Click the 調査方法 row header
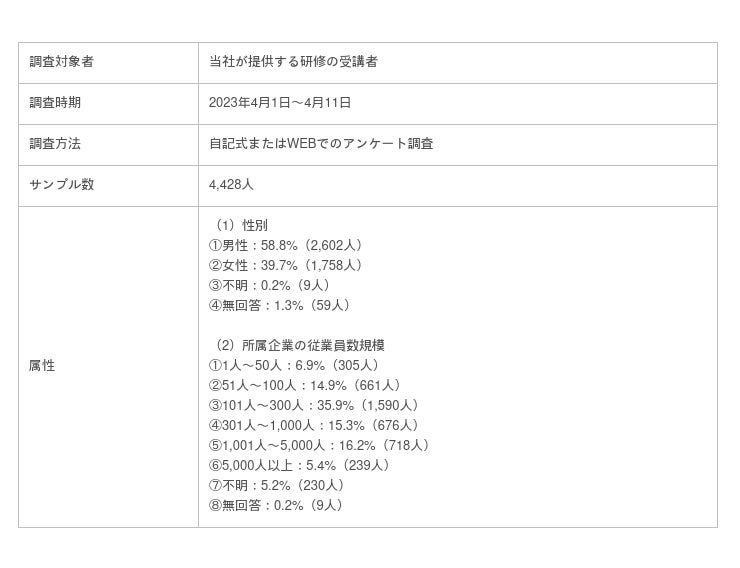This screenshot has width=740, height=568. pyautogui.click(x=55, y=144)
